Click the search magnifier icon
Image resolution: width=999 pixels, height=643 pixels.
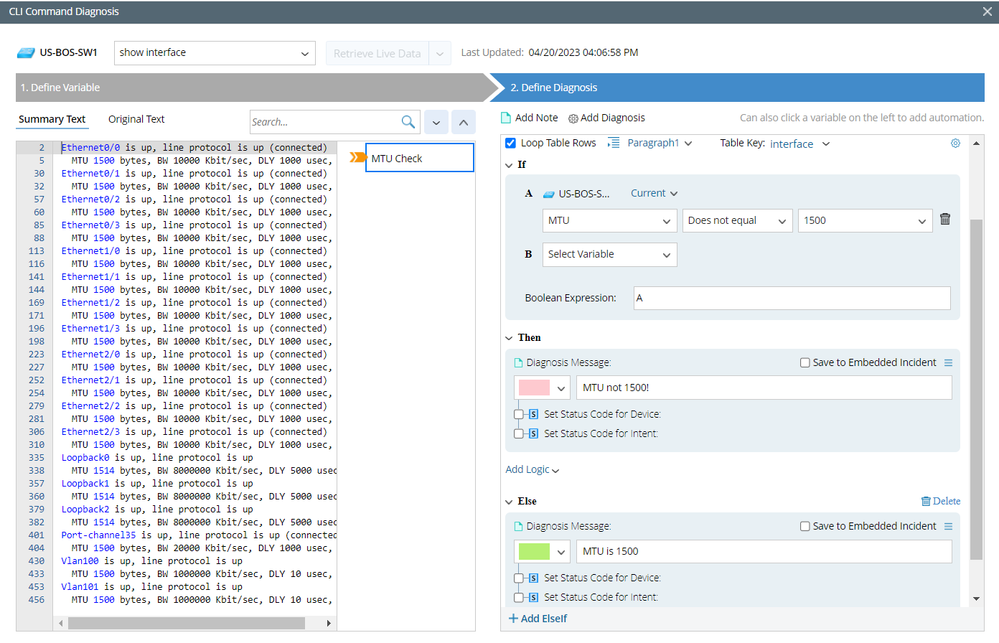(x=408, y=122)
